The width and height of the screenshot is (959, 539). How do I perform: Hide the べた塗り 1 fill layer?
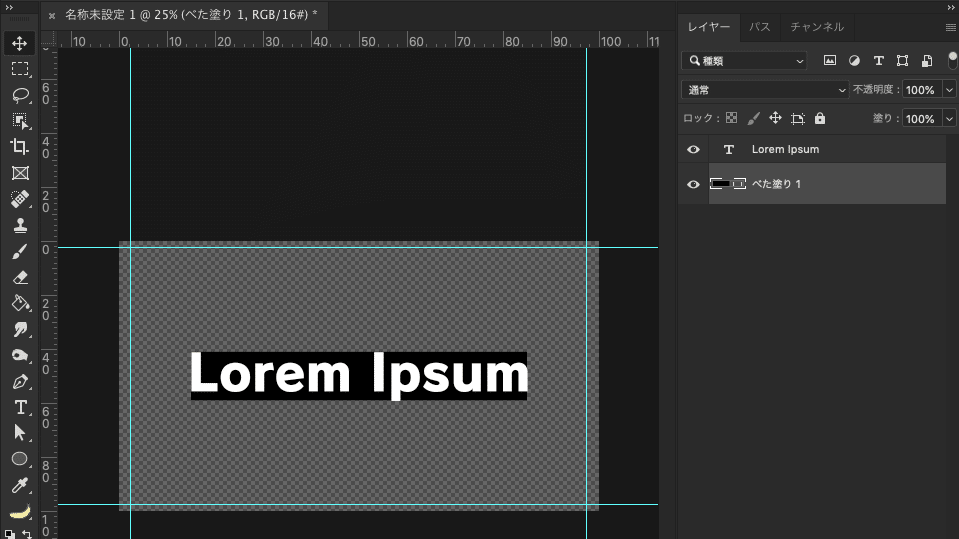(693, 184)
